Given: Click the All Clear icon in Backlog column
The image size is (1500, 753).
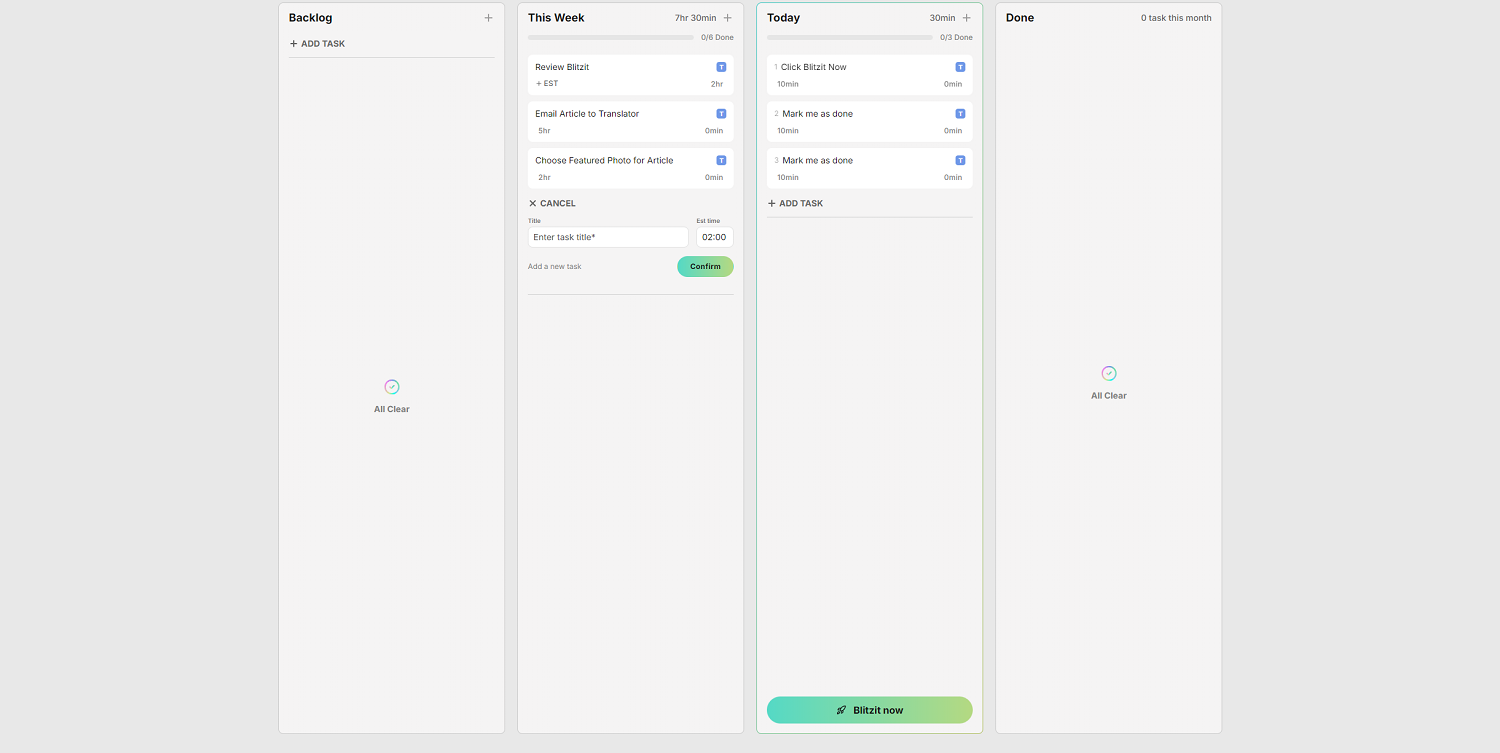Looking at the screenshot, I should tap(391, 386).
